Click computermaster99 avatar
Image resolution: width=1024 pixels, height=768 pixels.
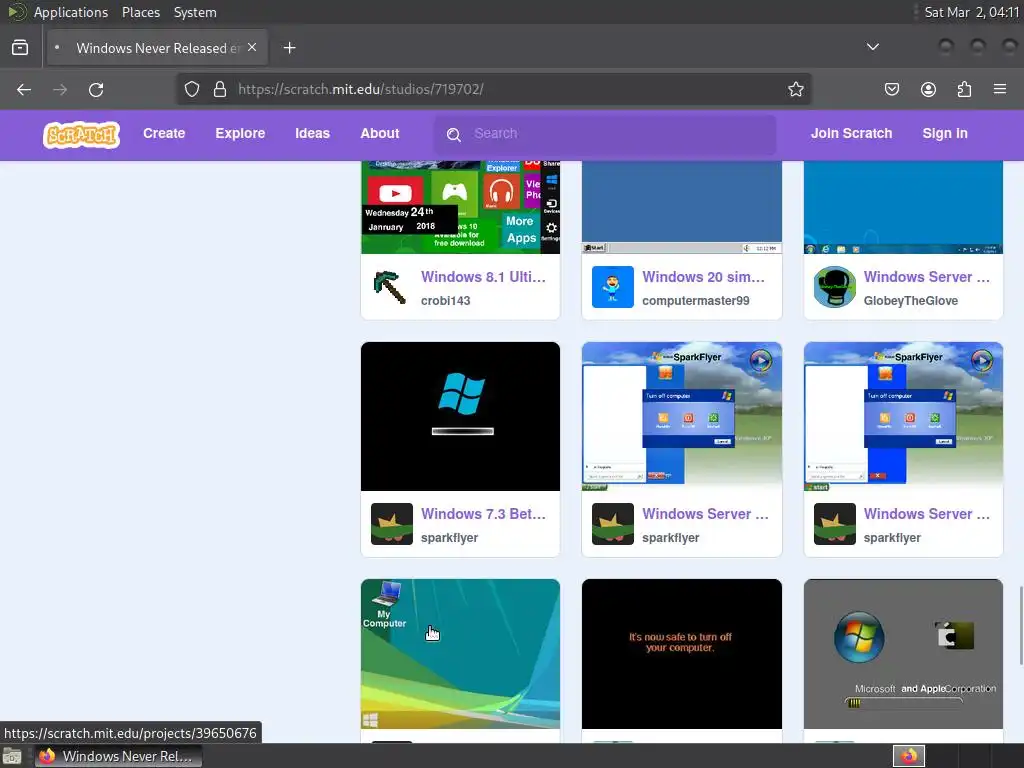coord(613,287)
